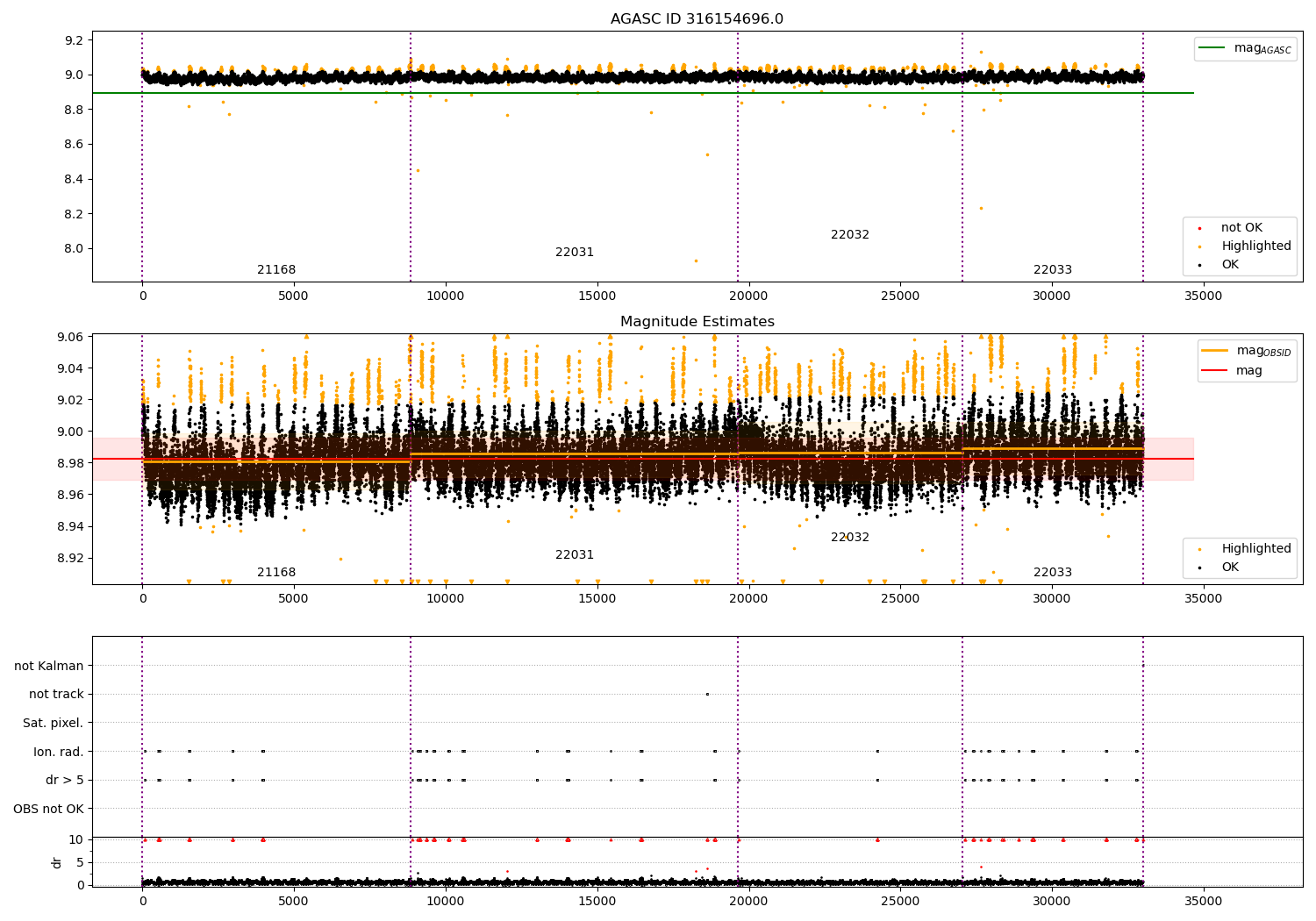Click OBSID label 21168 in top plot
The height and width of the screenshot is (921, 1316).
coord(276,270)
